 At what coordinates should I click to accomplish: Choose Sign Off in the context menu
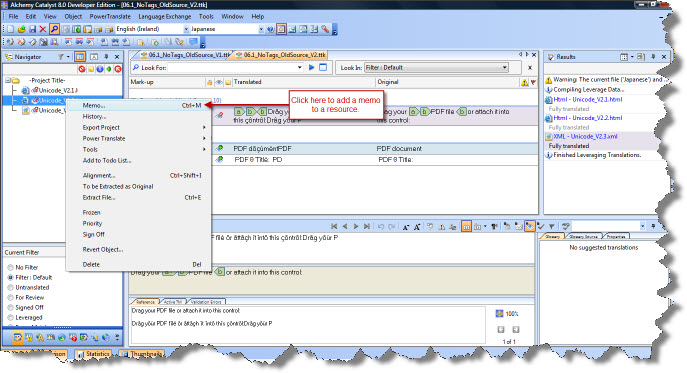138,234
